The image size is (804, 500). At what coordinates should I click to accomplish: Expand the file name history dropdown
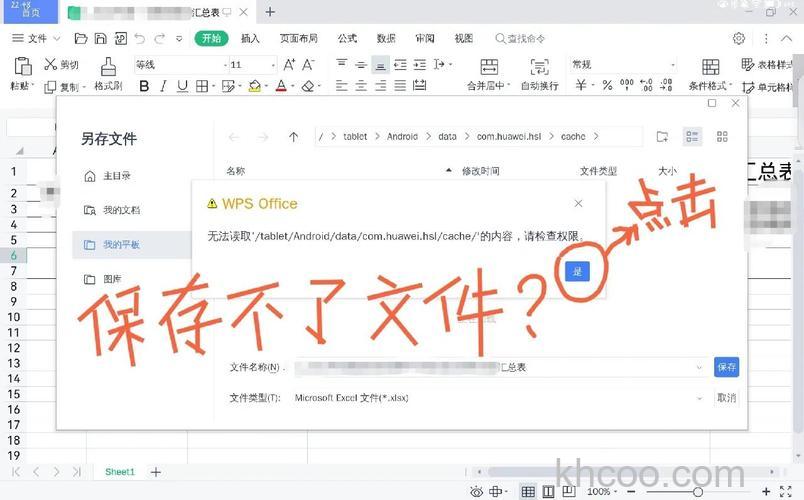(699, 367)
